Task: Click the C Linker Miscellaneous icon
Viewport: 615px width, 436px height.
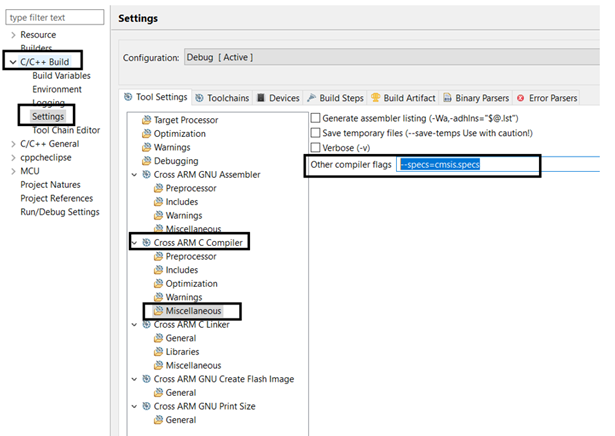Action: point(158,365)
